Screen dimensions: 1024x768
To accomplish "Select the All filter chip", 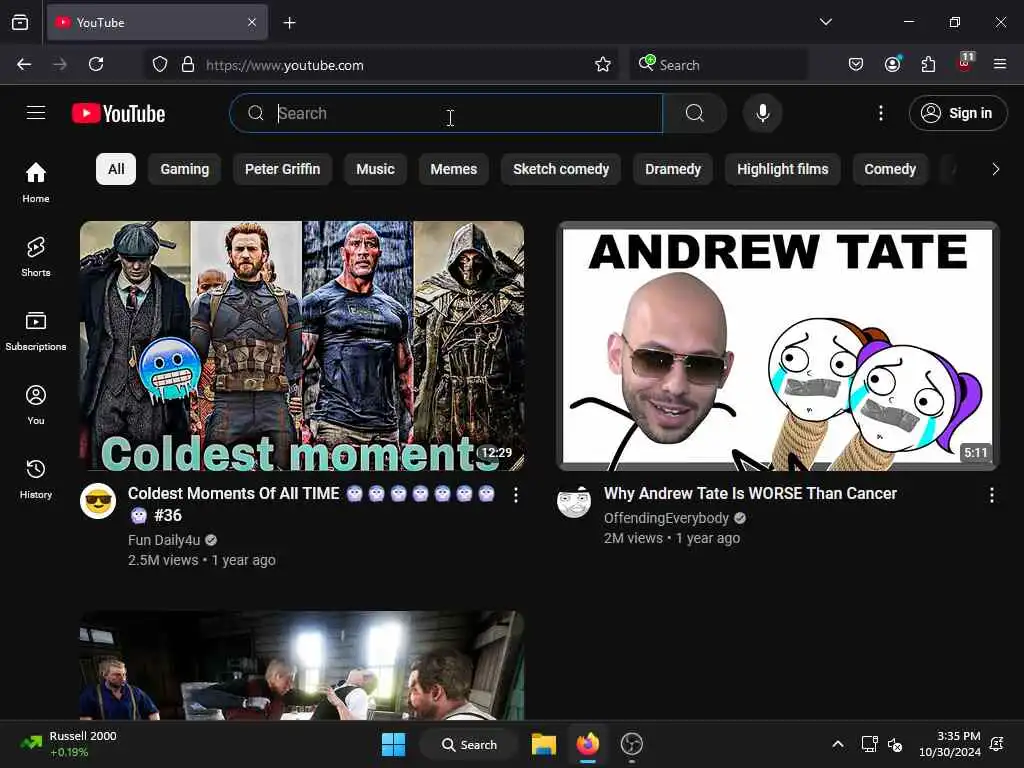I will (x=116, y=169).
